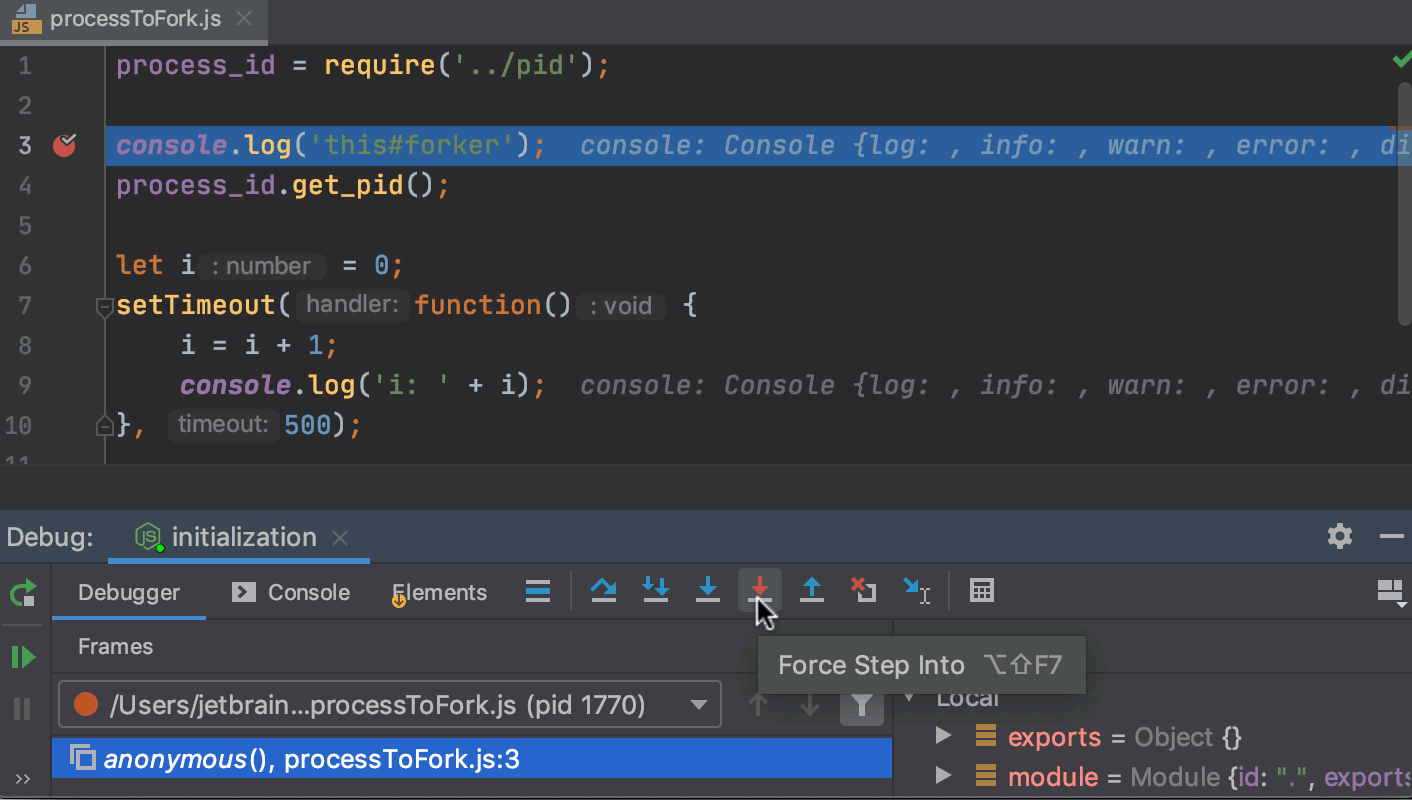Click the red Force Step Into arrow
Screen dimensions: 1412x800
(760, 592)
